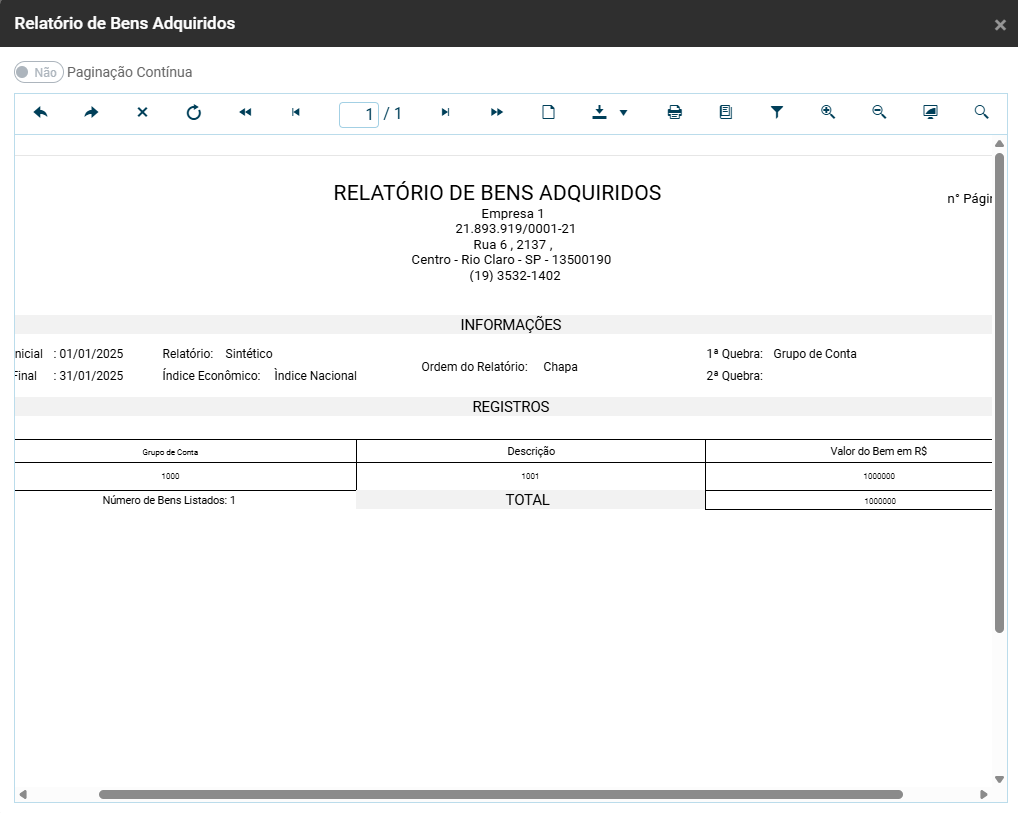Image resolution: width=1018 pixels, height=813 pixels.
Task: Expand the export dropdown arrow
Action: click(624, 113)
